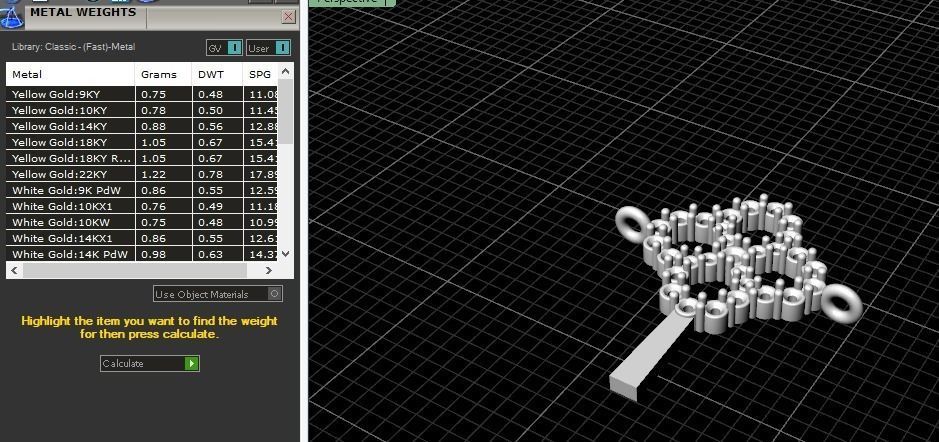The height and width of the screenshot is (442, 939).
Task: Toggle Use Object Materials option
Action: [217, 294]
